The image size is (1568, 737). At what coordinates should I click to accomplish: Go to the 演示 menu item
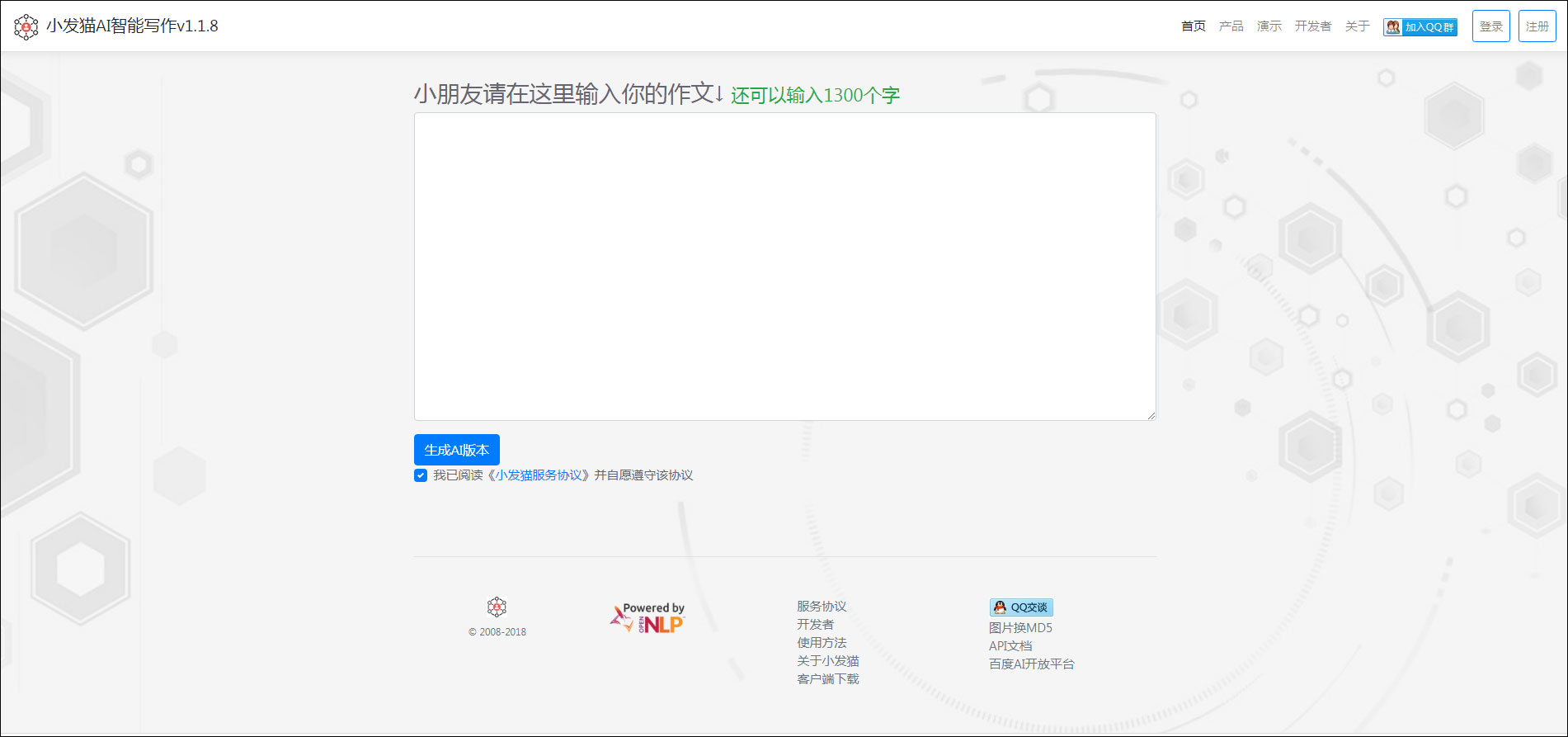click(1269, 26)
